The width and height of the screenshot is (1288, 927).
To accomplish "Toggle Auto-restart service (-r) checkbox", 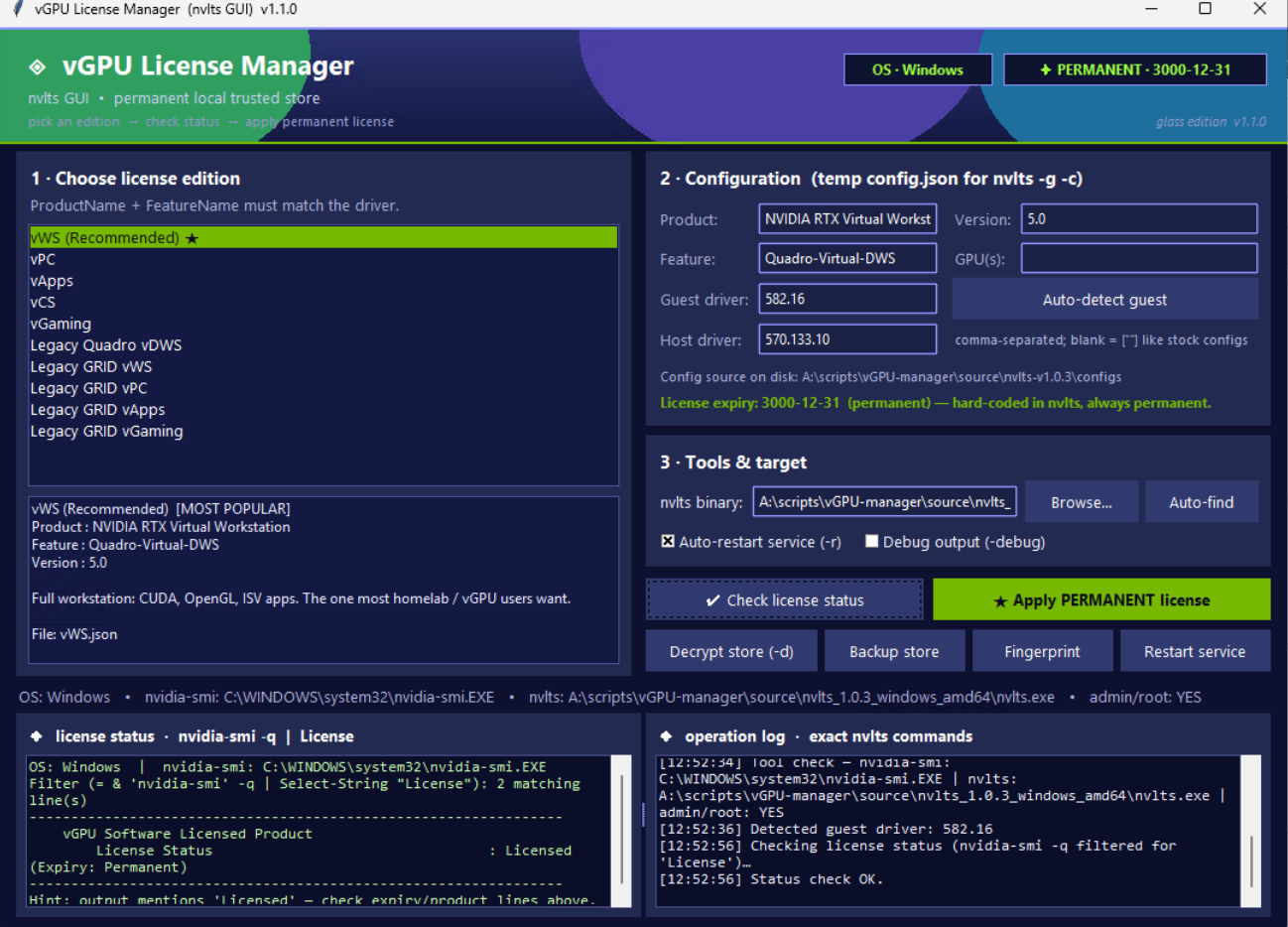I will (668, 541).
